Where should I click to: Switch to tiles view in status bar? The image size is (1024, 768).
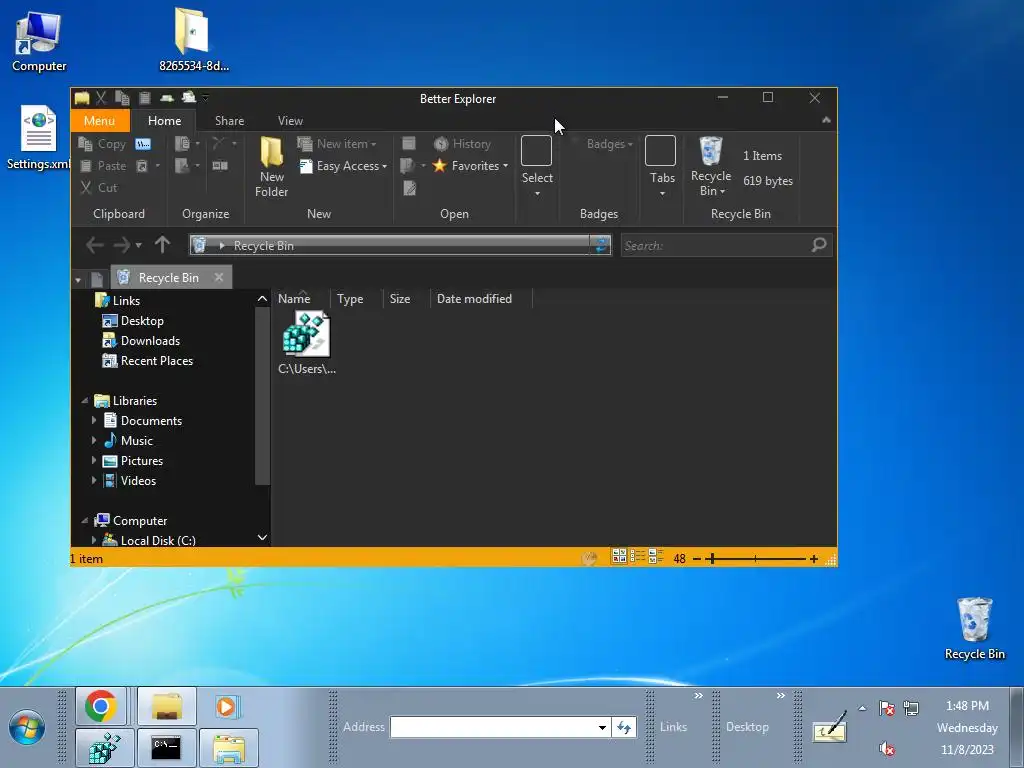click(x=656, y=556)
